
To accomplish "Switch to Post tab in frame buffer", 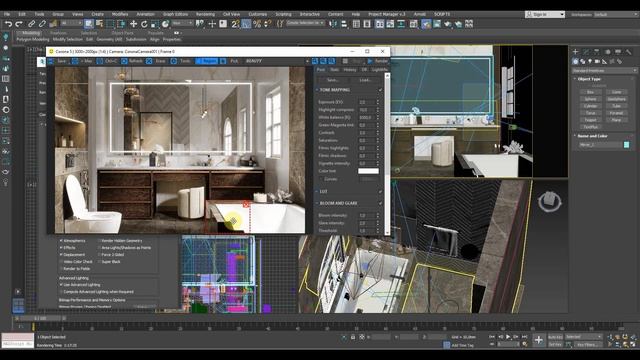I will click(x=321, y=70).
